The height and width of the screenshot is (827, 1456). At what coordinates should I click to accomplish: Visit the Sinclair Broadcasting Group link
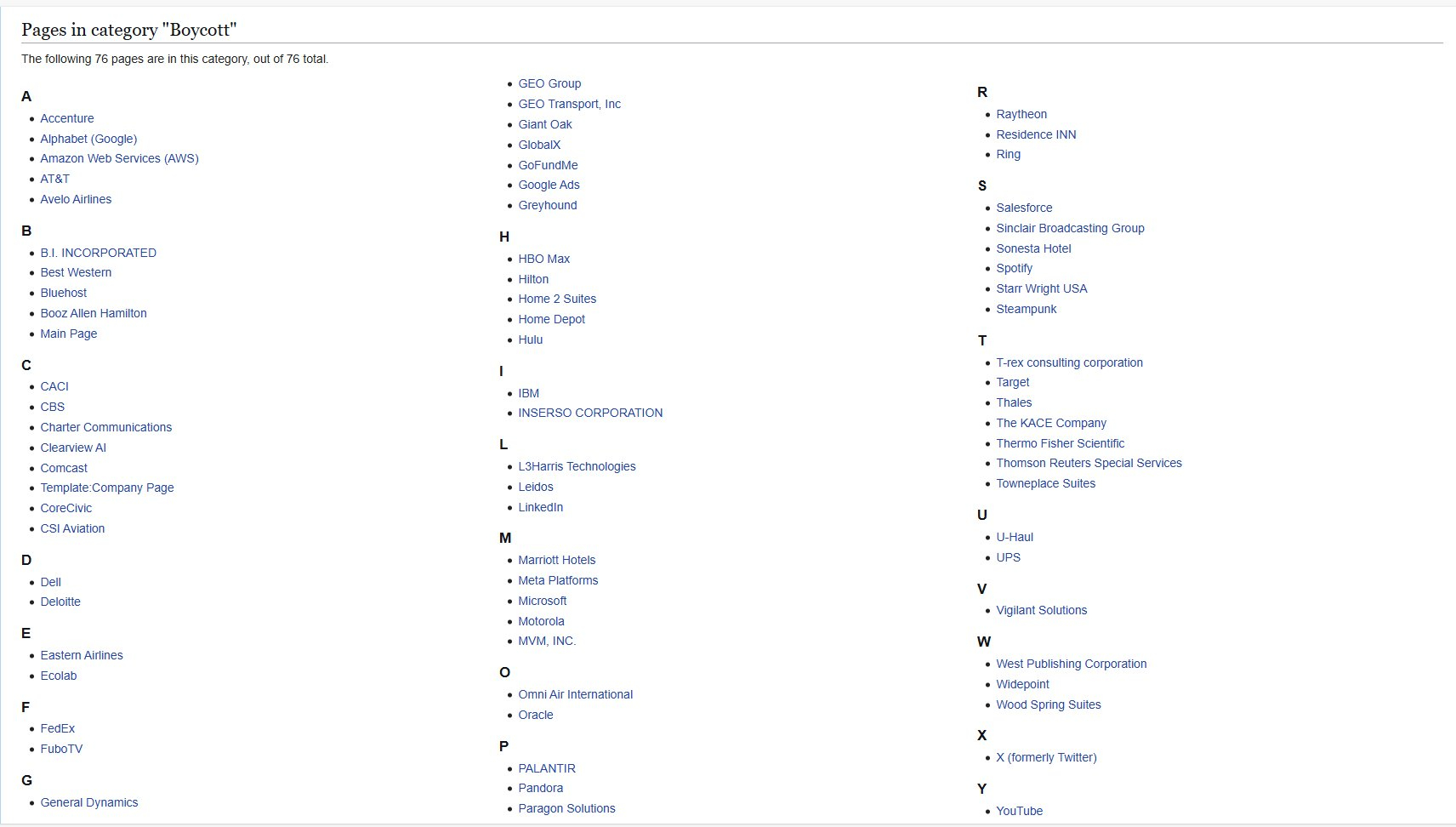(1070, 228)
